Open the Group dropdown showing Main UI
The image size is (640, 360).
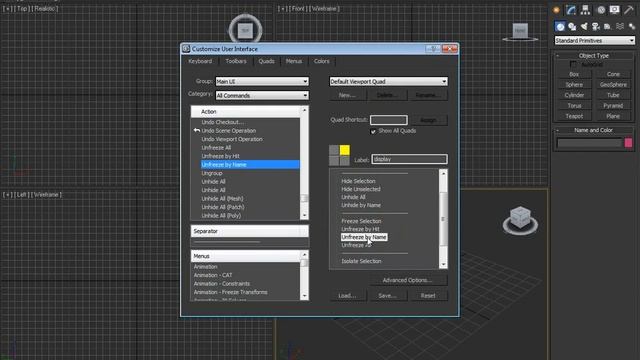tap(262, 82)
